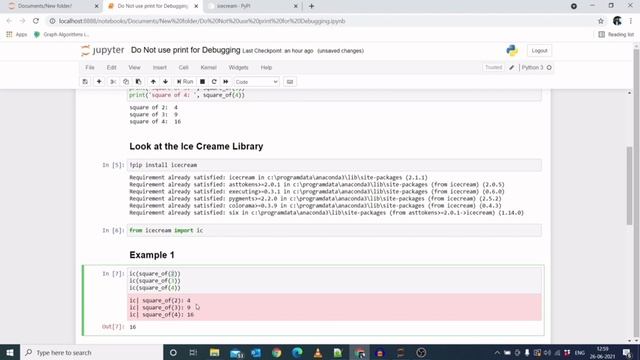Select the pip install icecream cell
640x360 pixels.
[x=334, y=165]
